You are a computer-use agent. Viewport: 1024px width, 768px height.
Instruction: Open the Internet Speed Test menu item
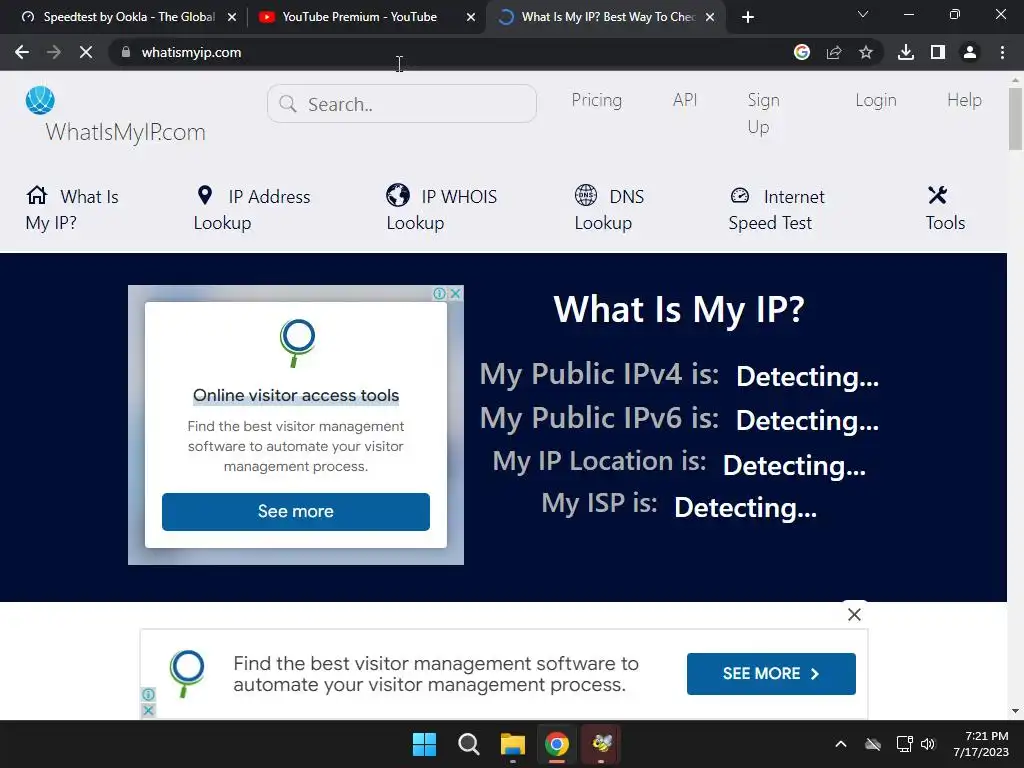click(x=776, y=209)
